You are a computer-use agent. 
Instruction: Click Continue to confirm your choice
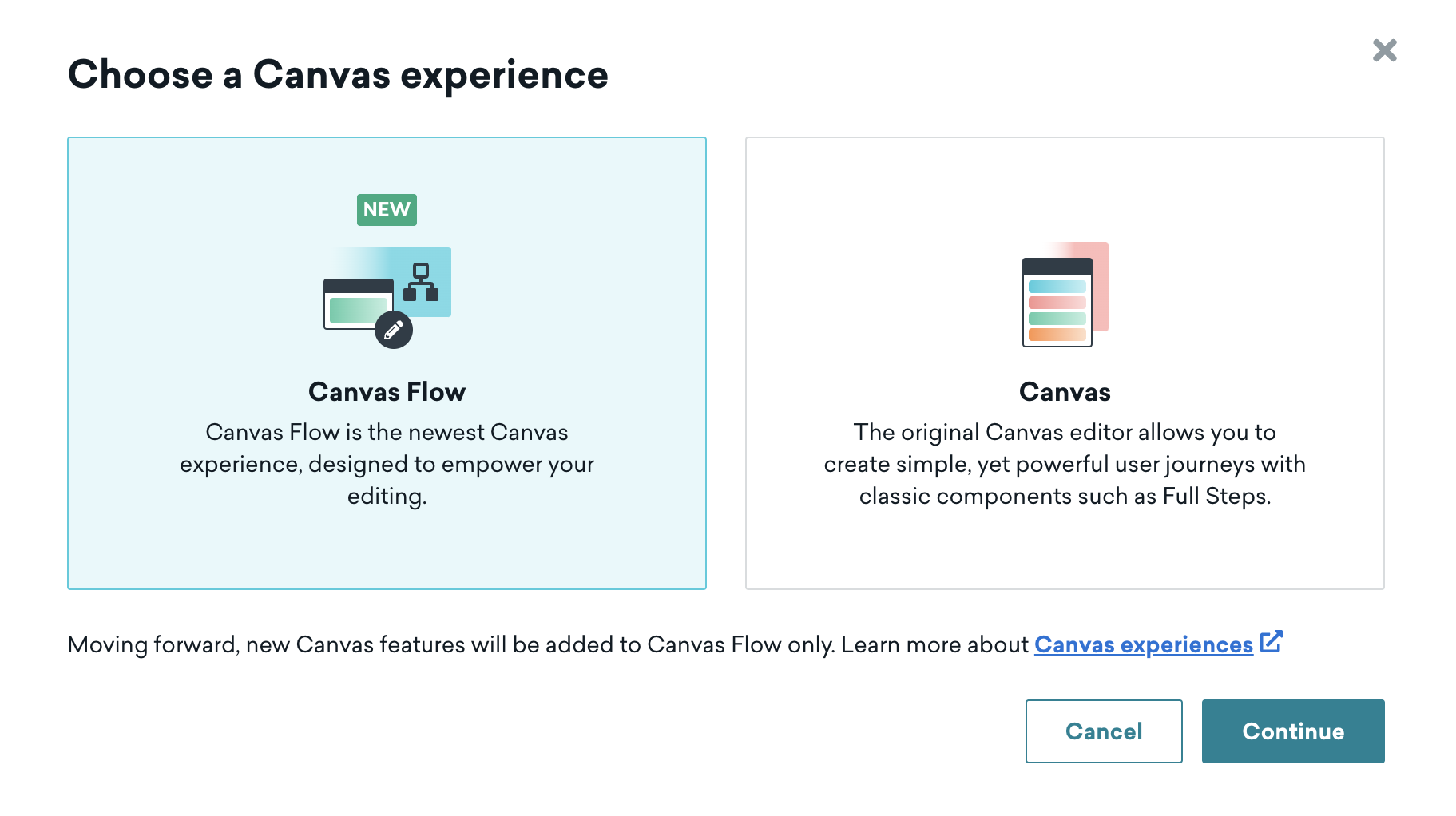(1292, 731)
